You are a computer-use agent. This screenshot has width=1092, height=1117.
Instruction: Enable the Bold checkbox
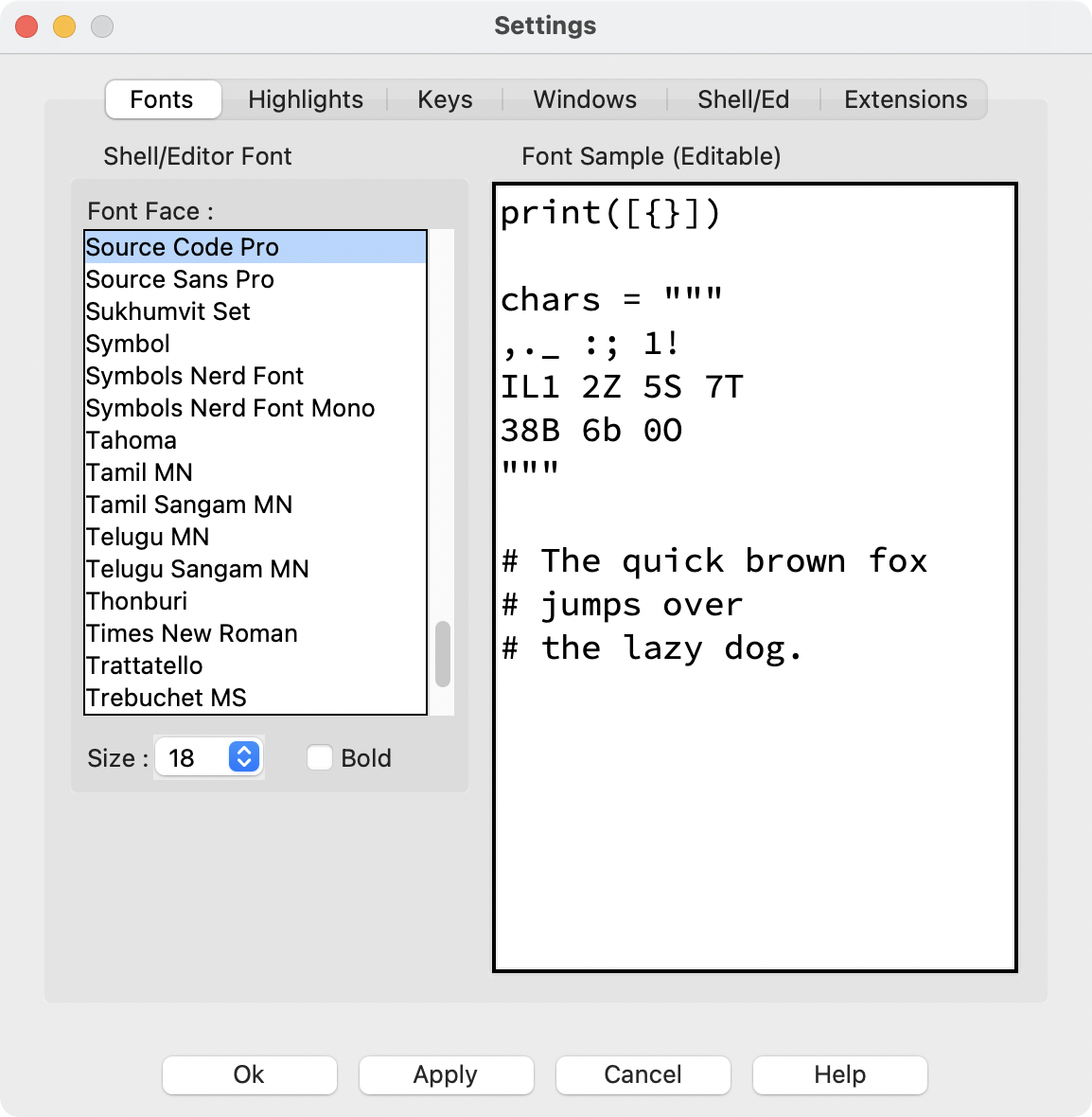point(320,757)
